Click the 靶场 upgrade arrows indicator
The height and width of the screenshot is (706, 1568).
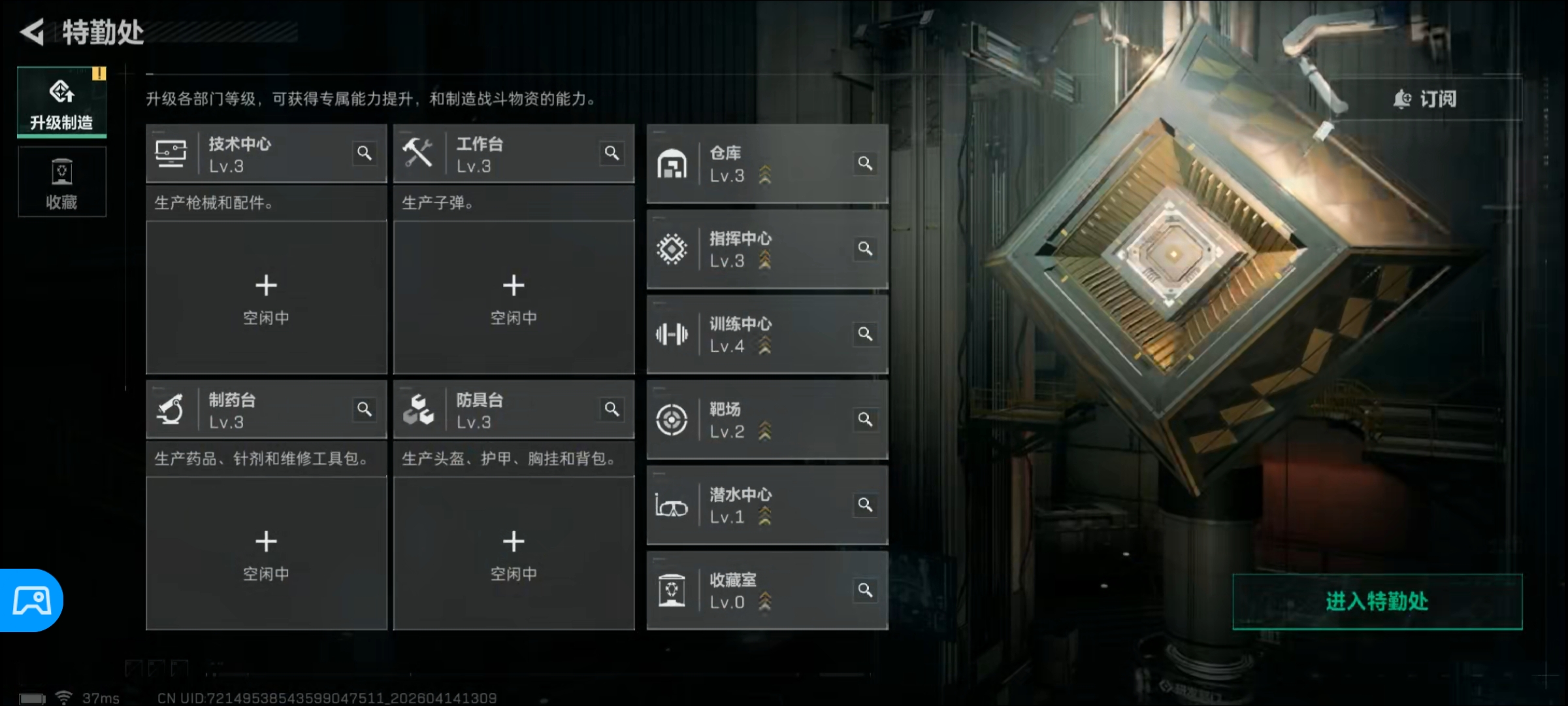click(765, 431)
